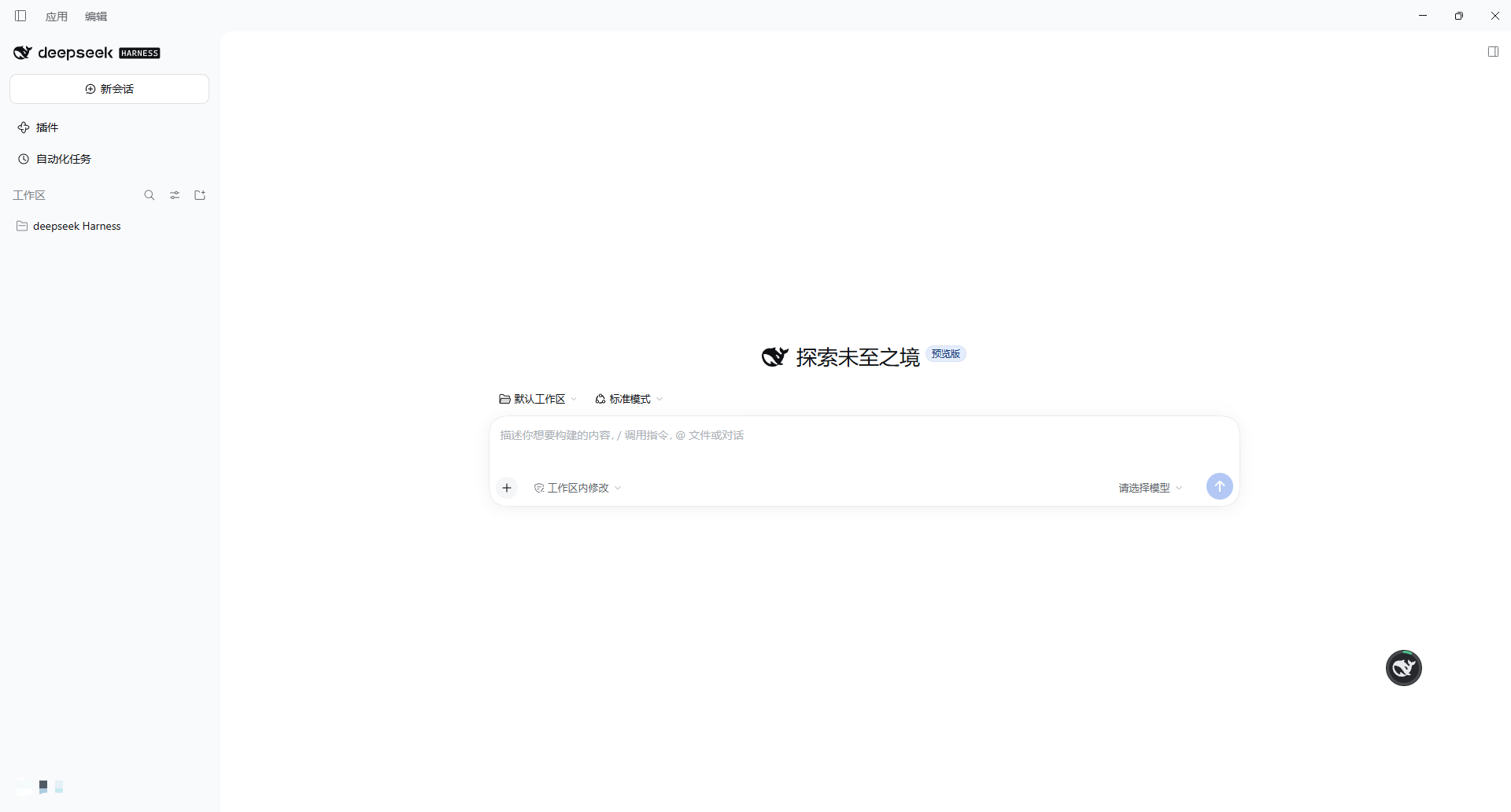Open the 请选择模型 model selector
The width and height of the screenshot is (1511, 812).
[x=1151, y=488]
